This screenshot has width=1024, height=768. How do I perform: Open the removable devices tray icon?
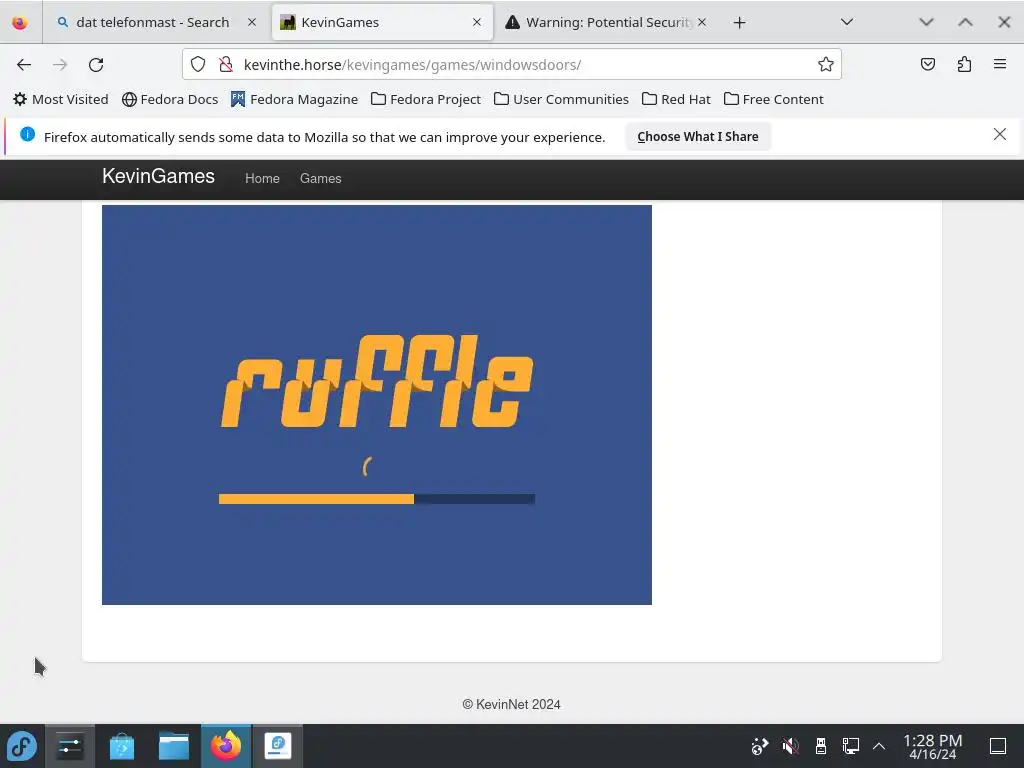click(821, 746)
